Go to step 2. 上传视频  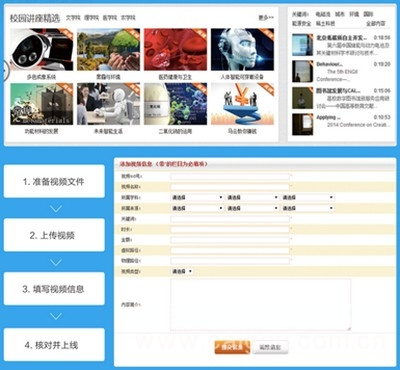point(54,235)
